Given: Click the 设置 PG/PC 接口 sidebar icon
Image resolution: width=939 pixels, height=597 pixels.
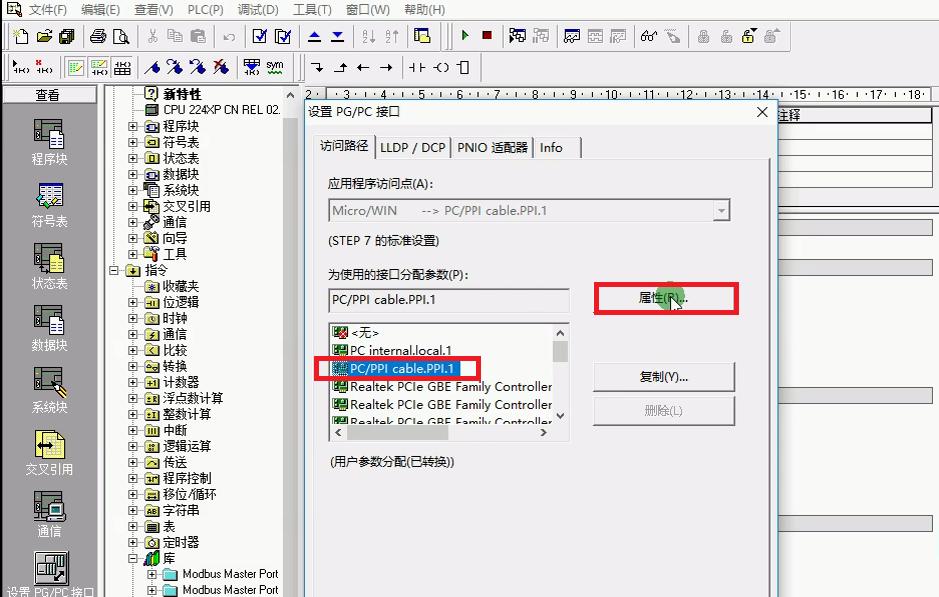Looking at the screenshot, I should 48,570.
